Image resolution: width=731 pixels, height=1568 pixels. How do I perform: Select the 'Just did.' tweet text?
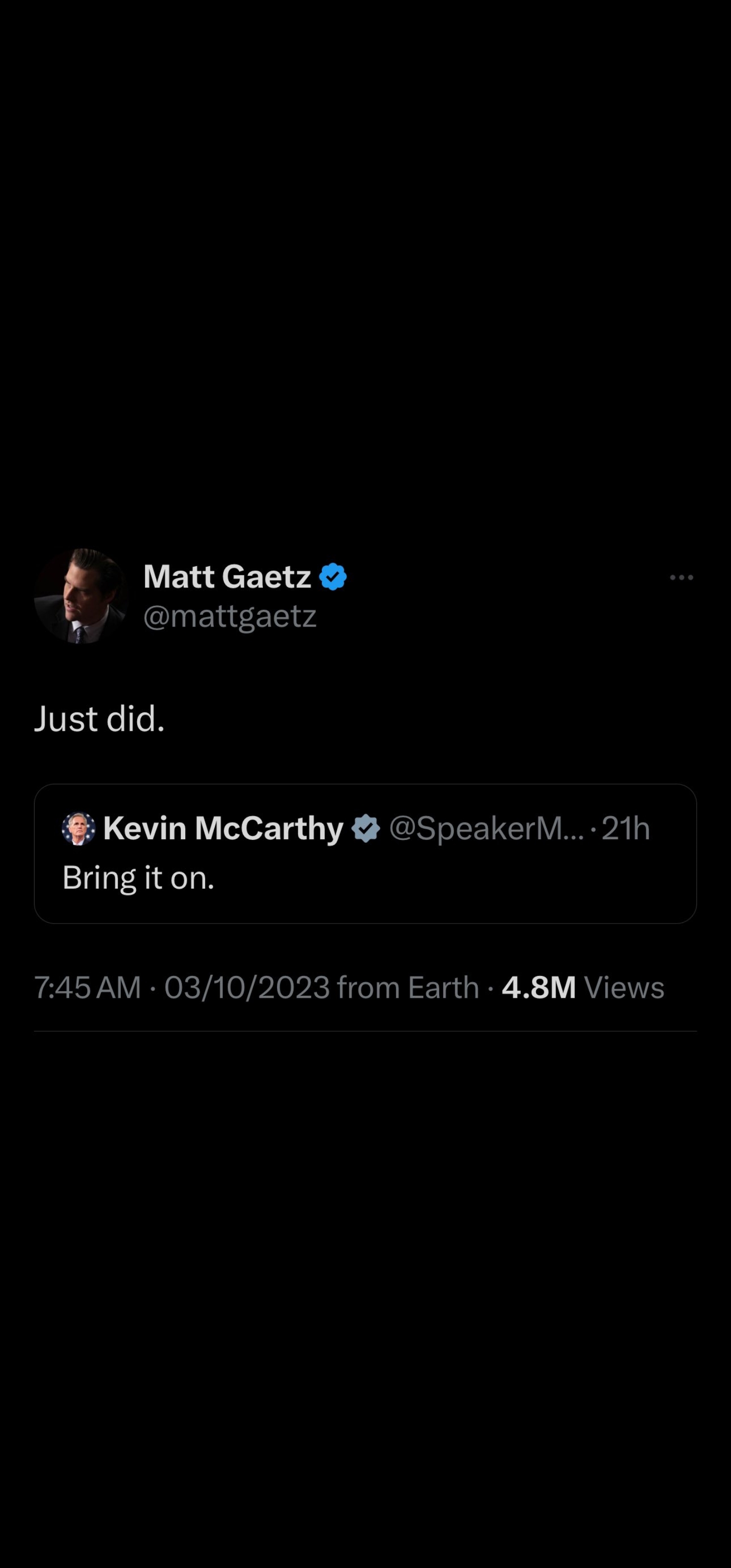pyautogui.click(x=99, y=719)
